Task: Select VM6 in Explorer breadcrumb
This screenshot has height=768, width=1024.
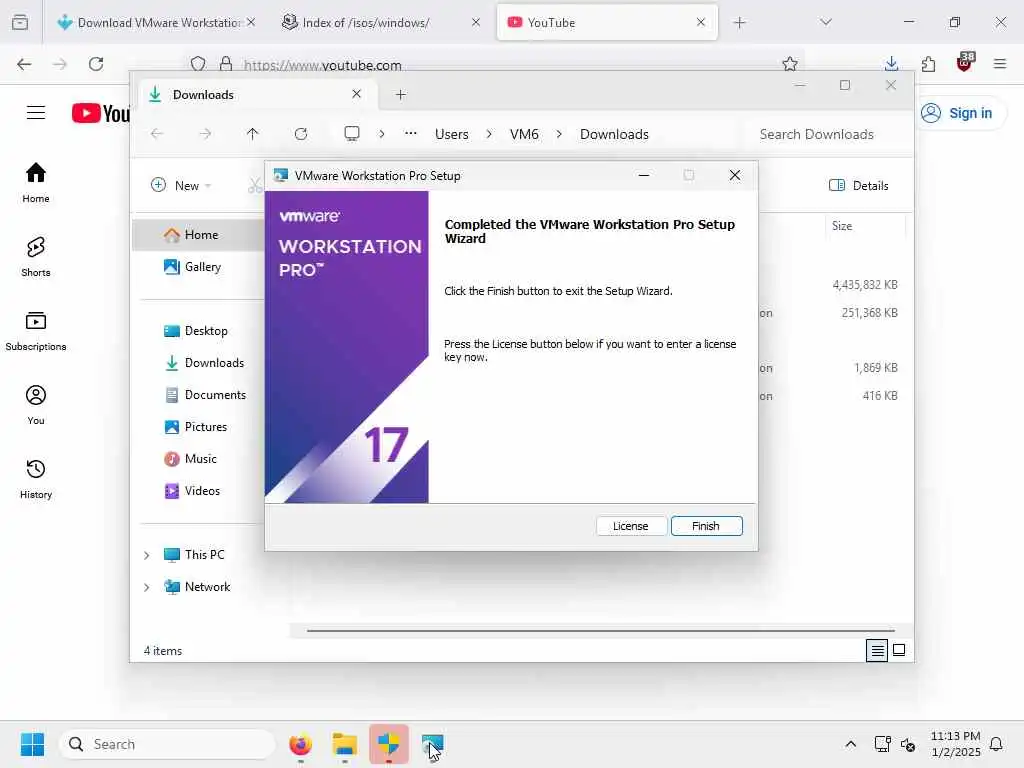Action: point(524,134)
